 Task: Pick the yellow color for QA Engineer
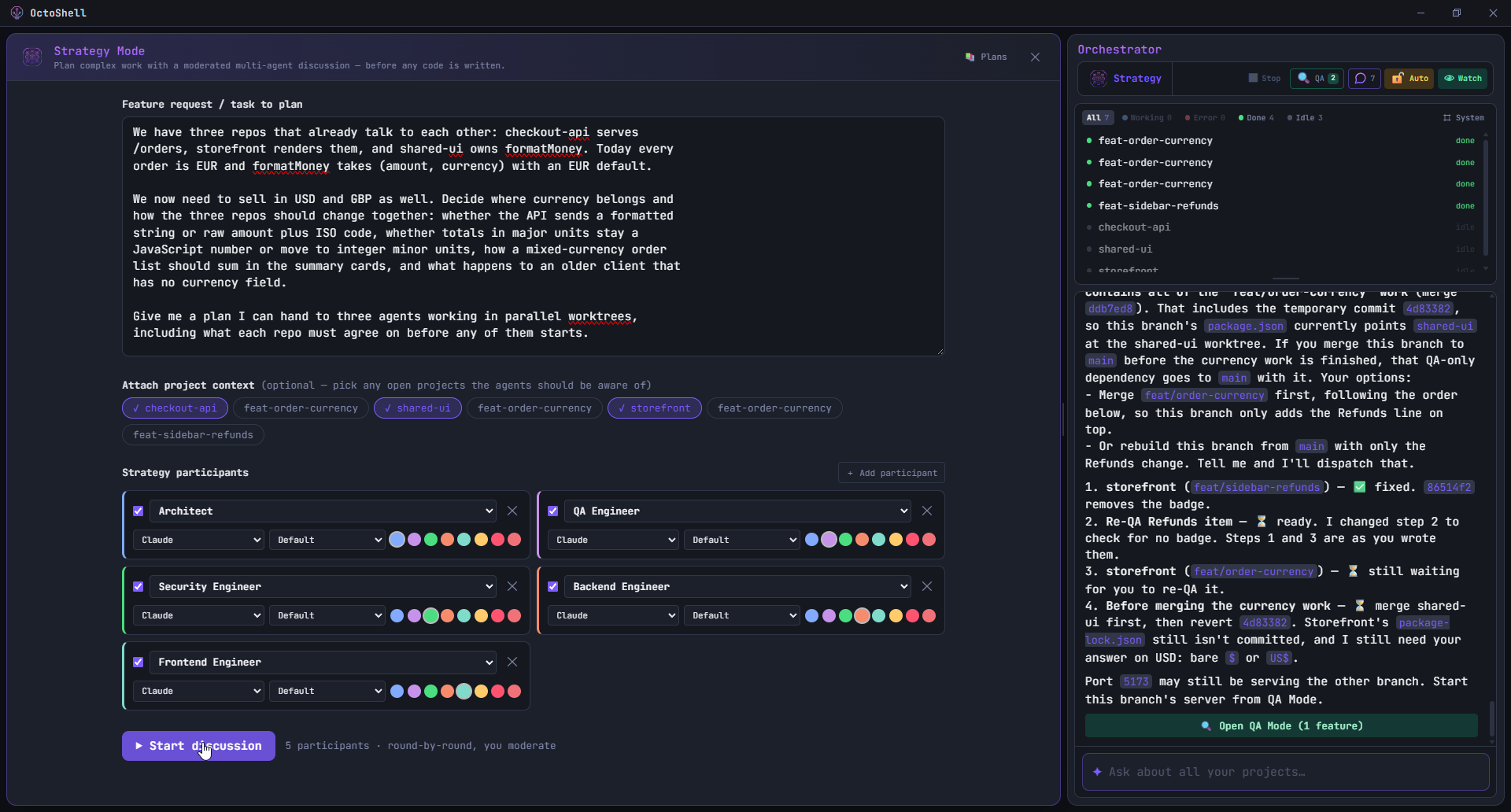click(x=896, y=540)
